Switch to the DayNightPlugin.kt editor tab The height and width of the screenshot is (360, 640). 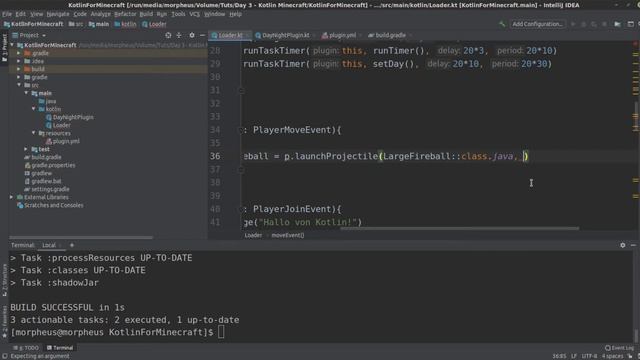coord(284,36)
